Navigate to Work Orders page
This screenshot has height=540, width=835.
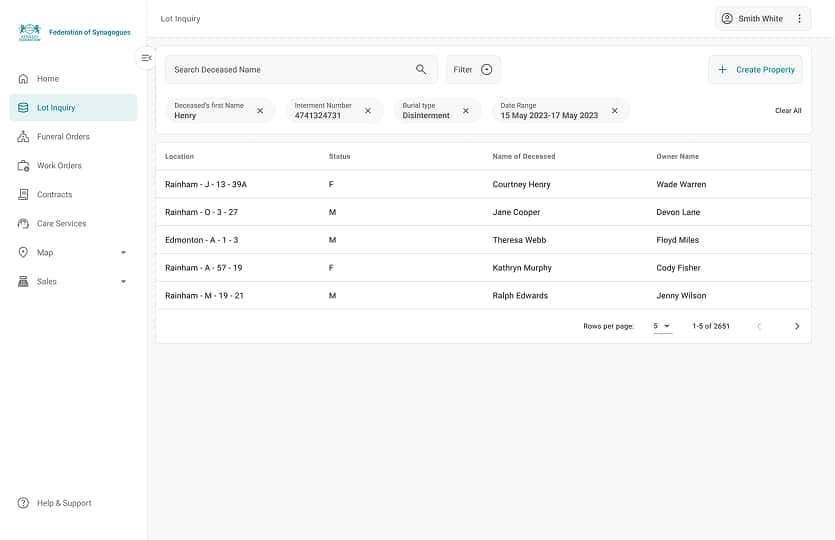click(59, 166)
